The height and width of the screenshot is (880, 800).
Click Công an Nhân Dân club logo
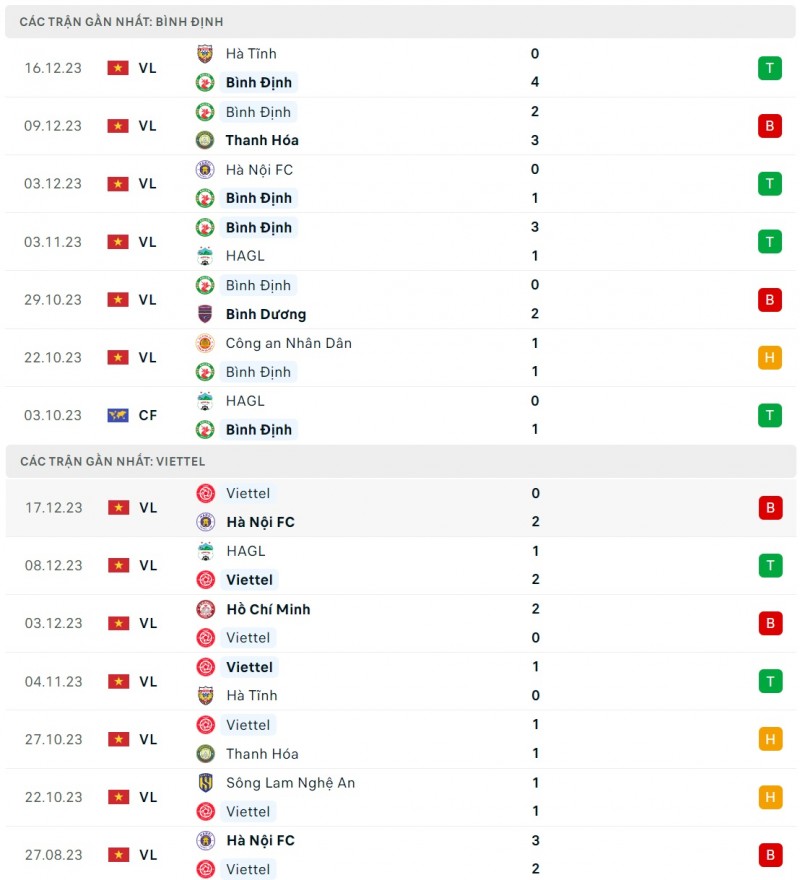[x=205, y=343]
